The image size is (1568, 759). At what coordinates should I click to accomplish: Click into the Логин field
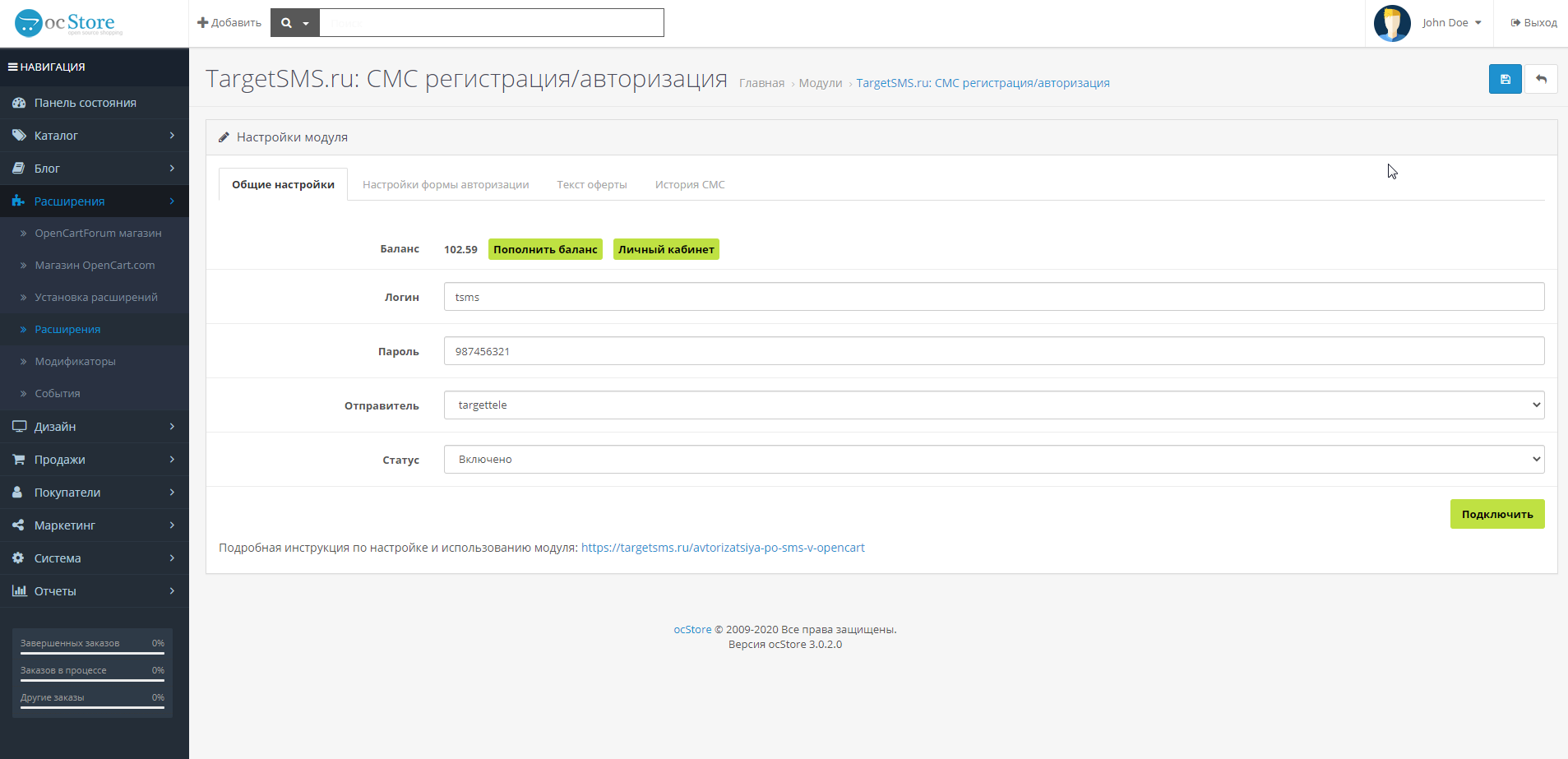tap(994, 297)
